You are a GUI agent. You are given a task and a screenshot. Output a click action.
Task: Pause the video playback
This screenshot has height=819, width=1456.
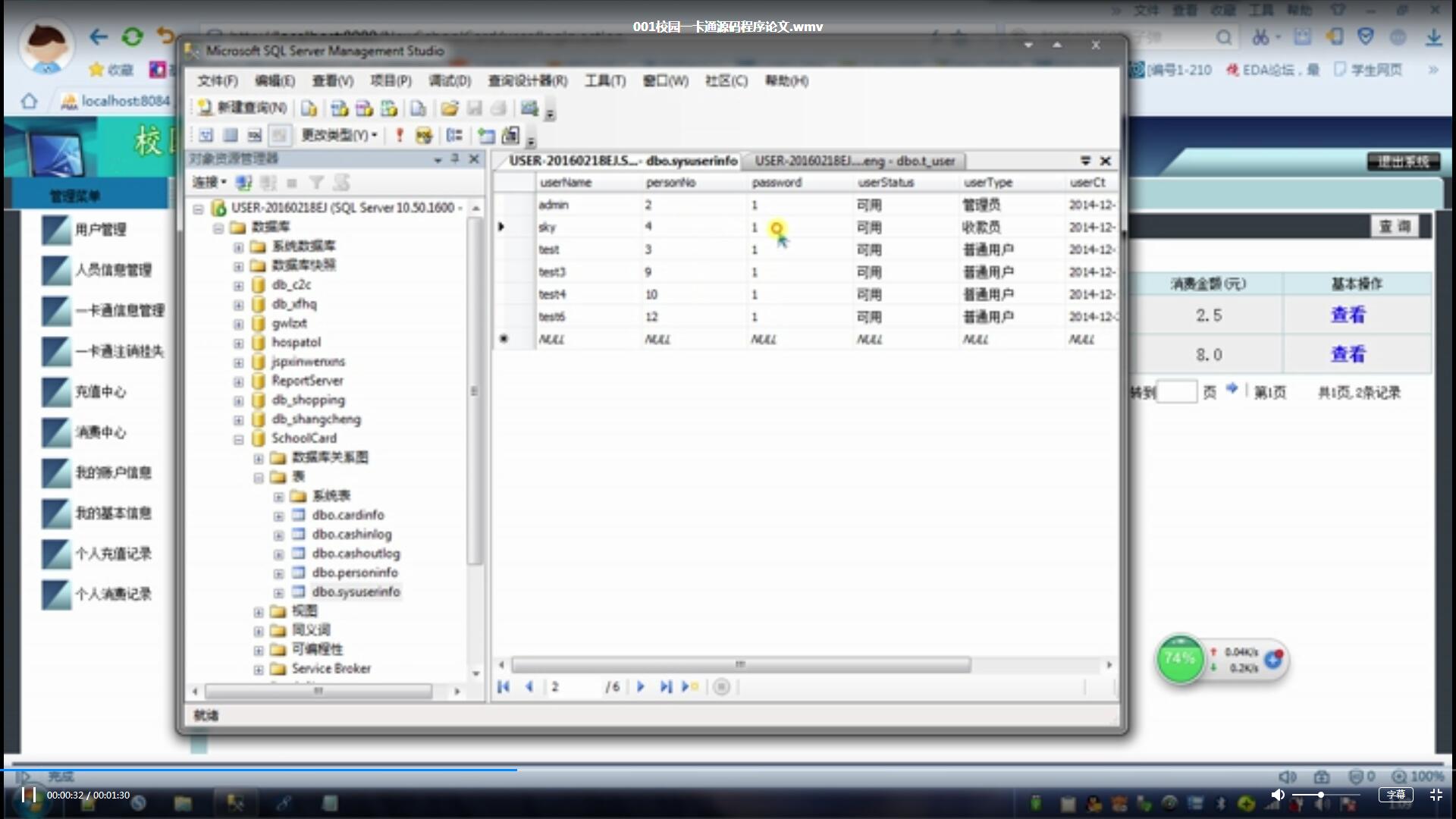click(29, 795)
